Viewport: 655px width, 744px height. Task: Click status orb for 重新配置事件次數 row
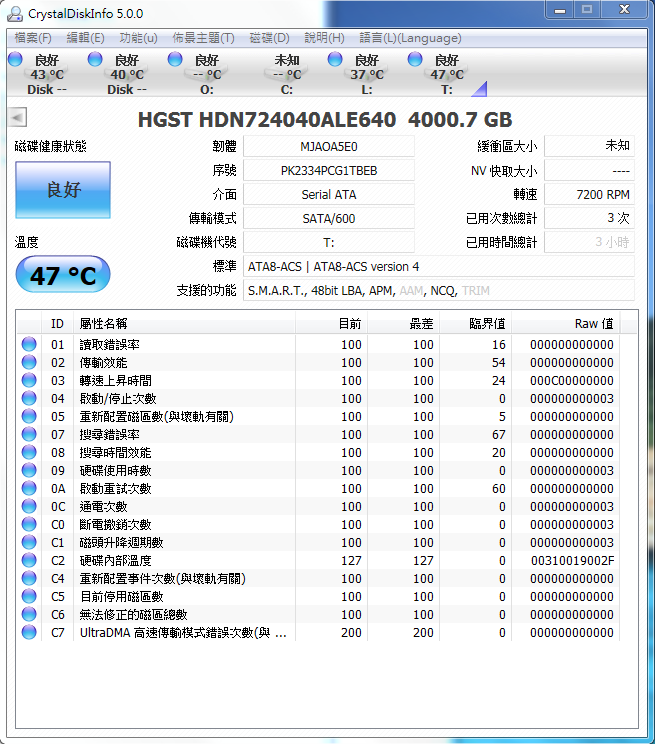[x=29, y=578]
